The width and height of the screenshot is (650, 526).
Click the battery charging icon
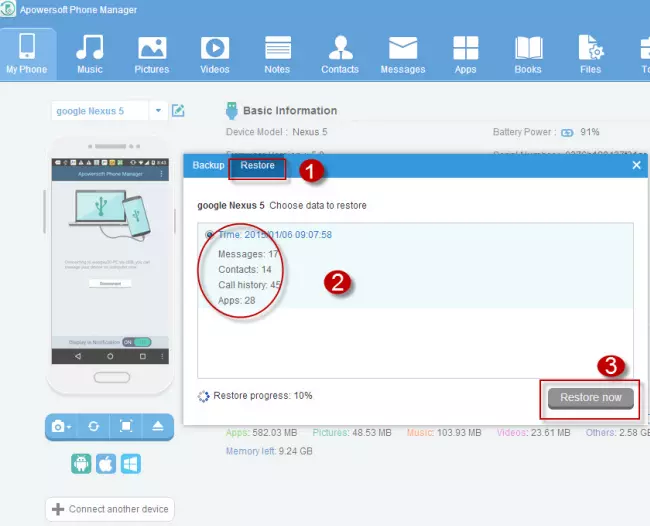point(567,133)
